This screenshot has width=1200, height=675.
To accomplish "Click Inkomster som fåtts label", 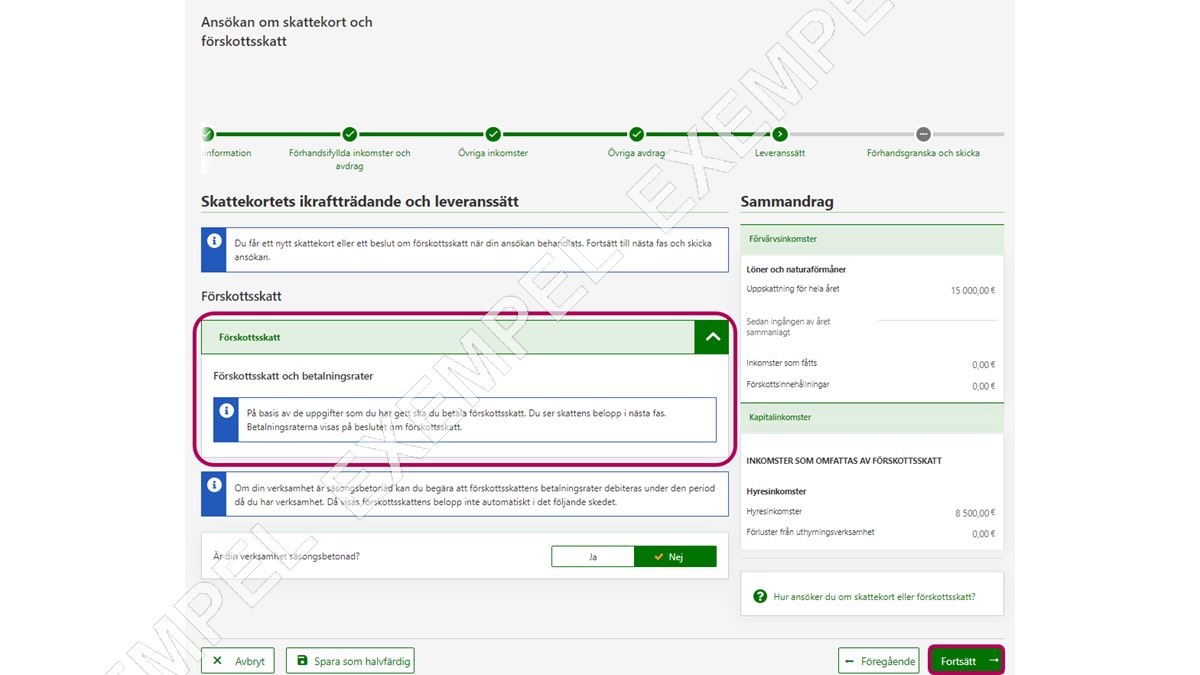I will pyautogui.click(x=782, y=363).
